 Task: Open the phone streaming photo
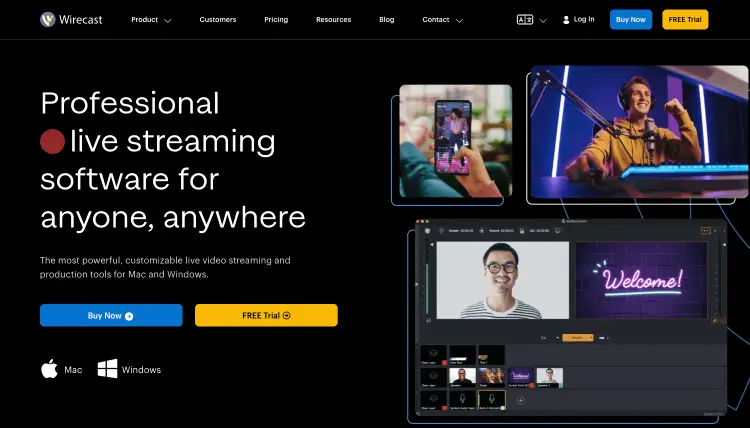tap(455, 141)
